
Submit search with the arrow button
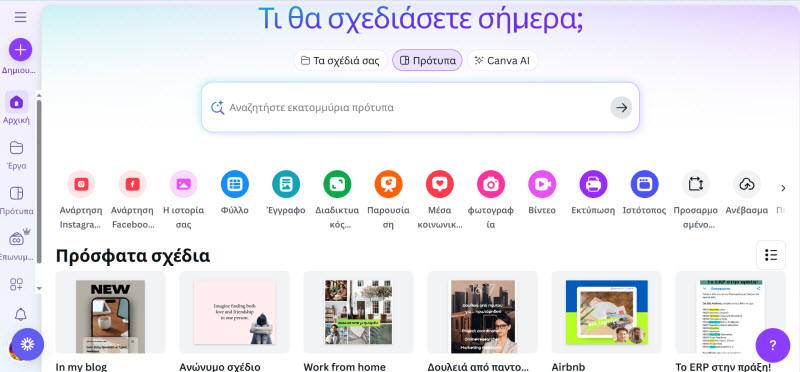pyautogui.click(x=621, y=108)
